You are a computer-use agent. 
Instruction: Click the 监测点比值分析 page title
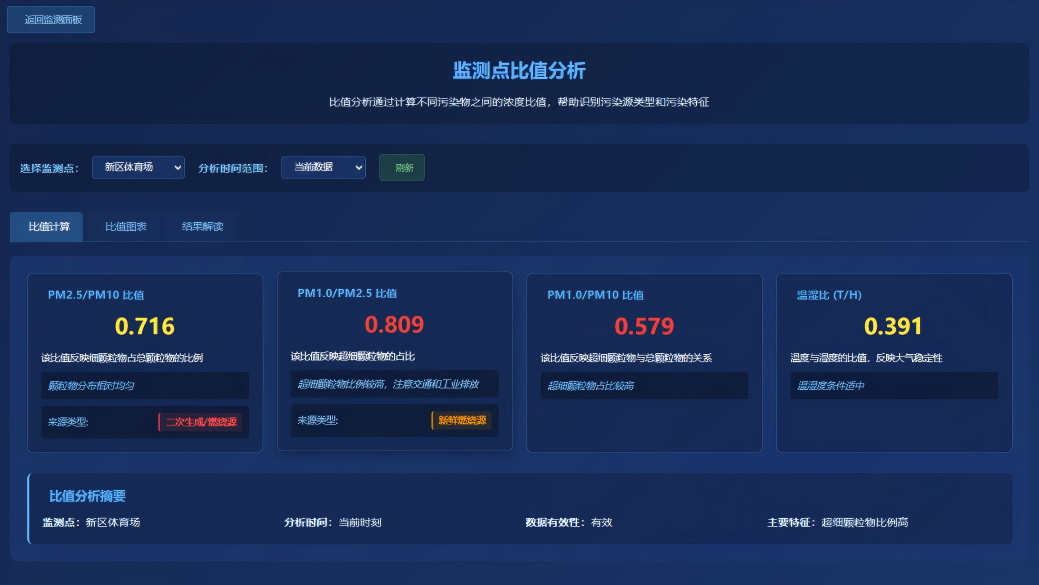[x=519, y=70]
